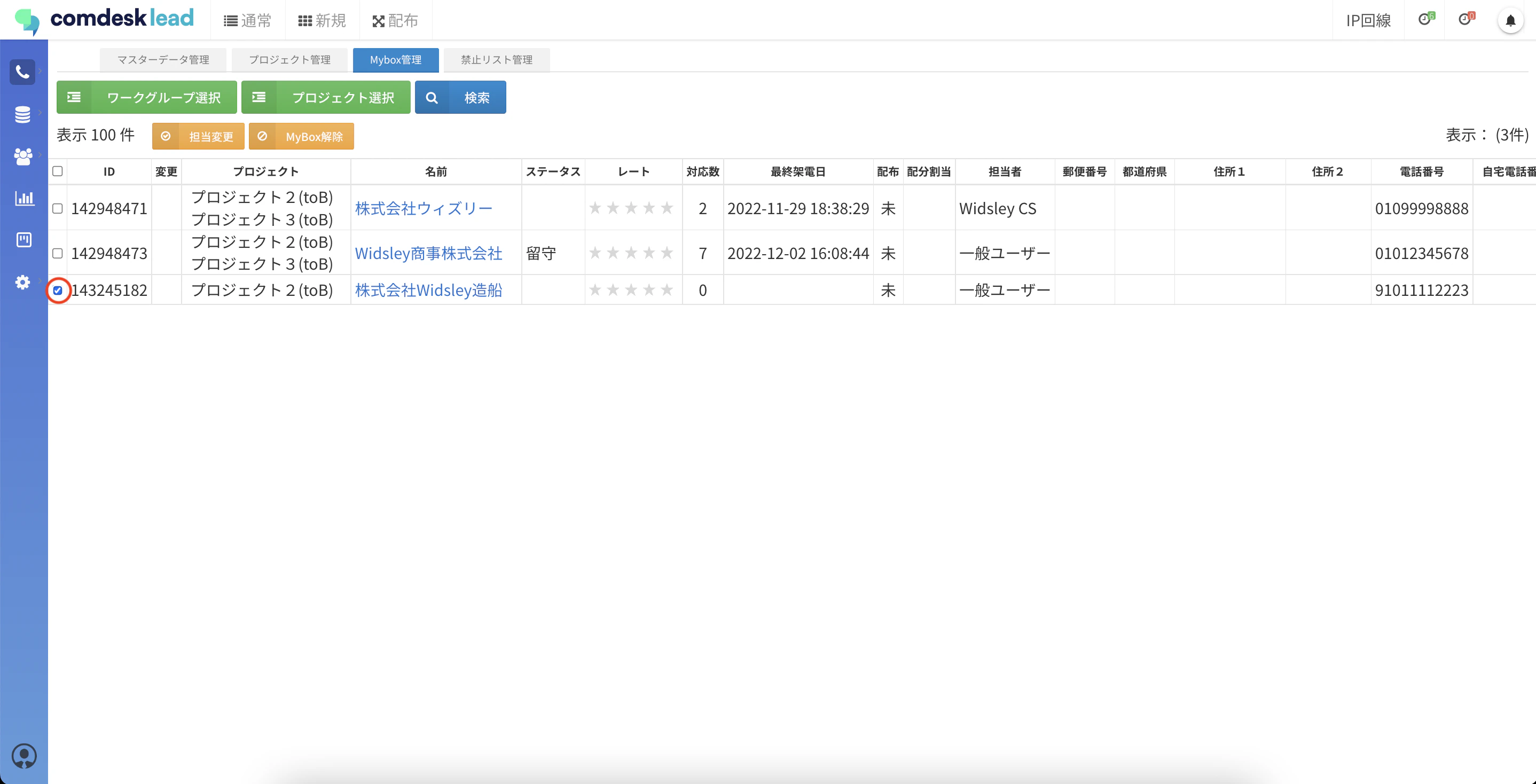Open the database section in sidebar
1536x784 pixels.
[22, 114]
